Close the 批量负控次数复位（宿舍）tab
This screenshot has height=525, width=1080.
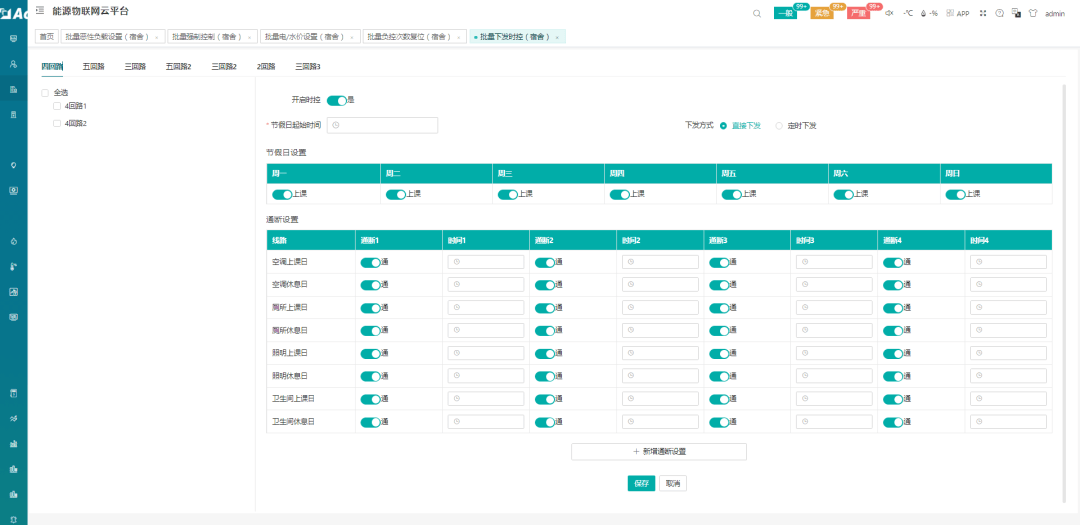click(459, 37)
